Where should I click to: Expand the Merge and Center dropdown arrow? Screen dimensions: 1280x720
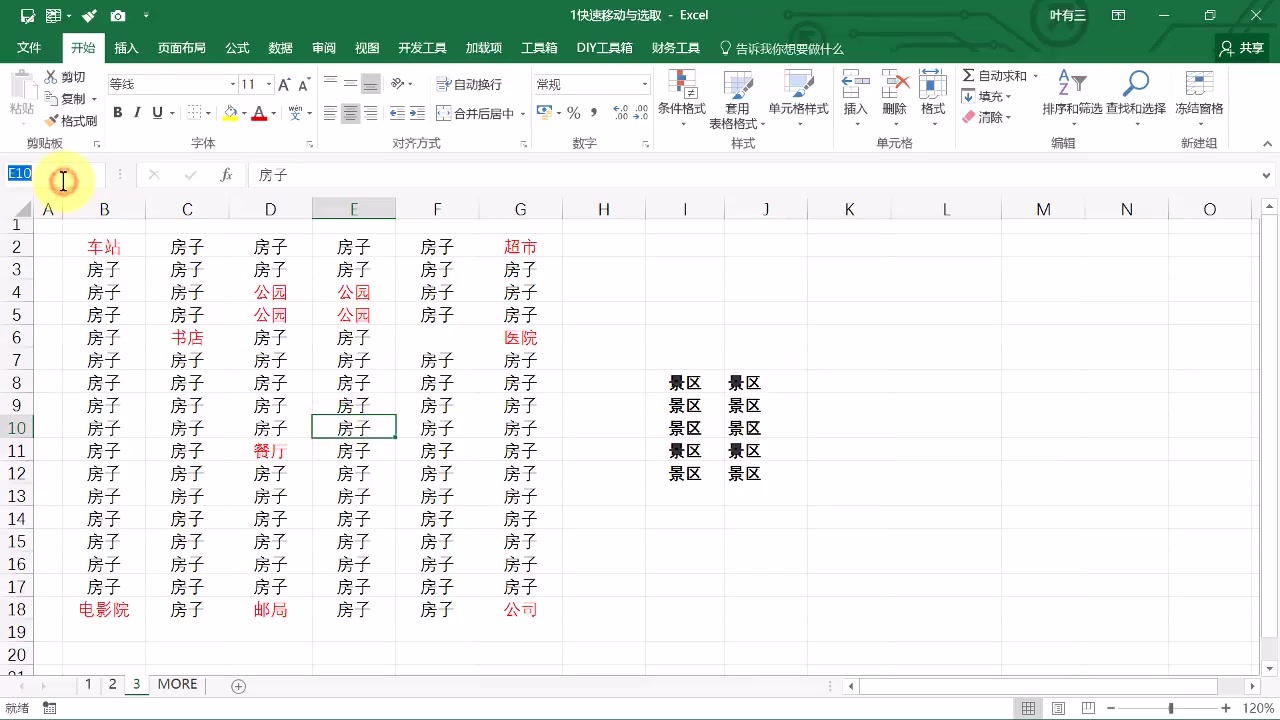click(x=522, y=114)
